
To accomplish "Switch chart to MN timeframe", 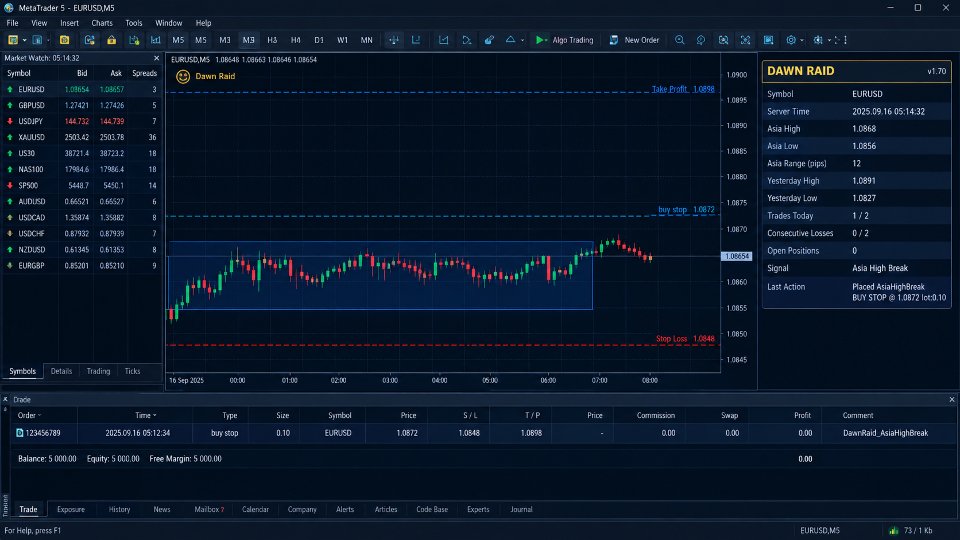I will tap(366, 40).
